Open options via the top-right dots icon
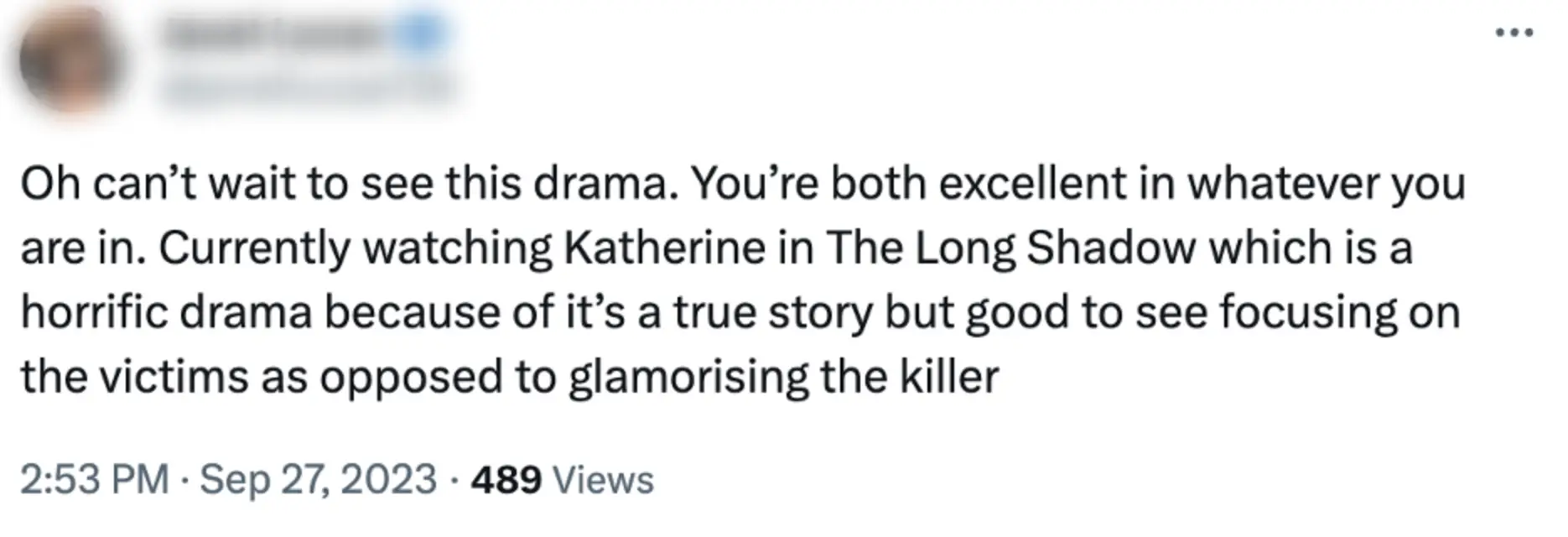 click(x=1515, y=32)
